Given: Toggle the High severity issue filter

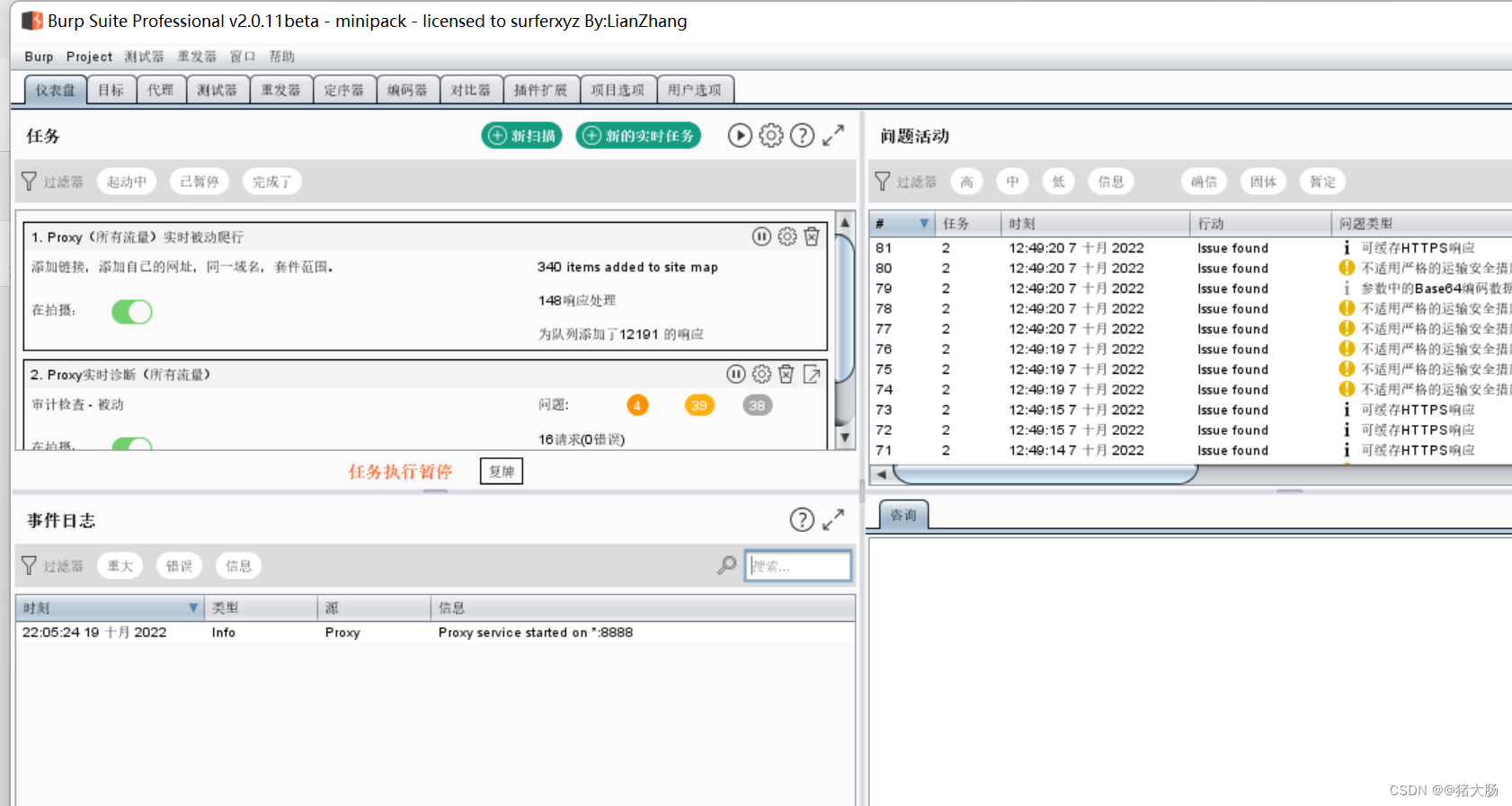Looking at the screenshot, I should click(x=966, y=182).
